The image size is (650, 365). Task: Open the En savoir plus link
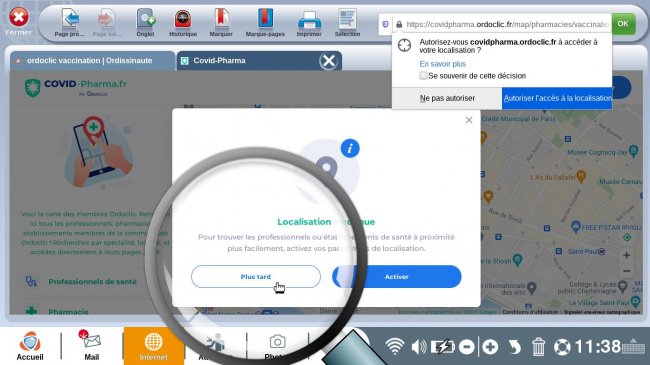pos(442,64)
